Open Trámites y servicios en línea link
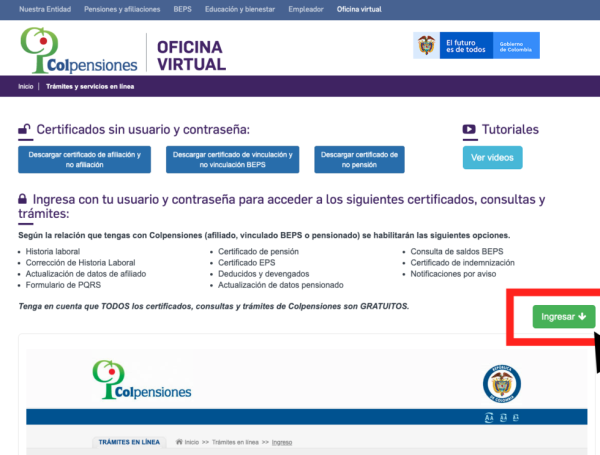The image size is (600, 455). 90,86
